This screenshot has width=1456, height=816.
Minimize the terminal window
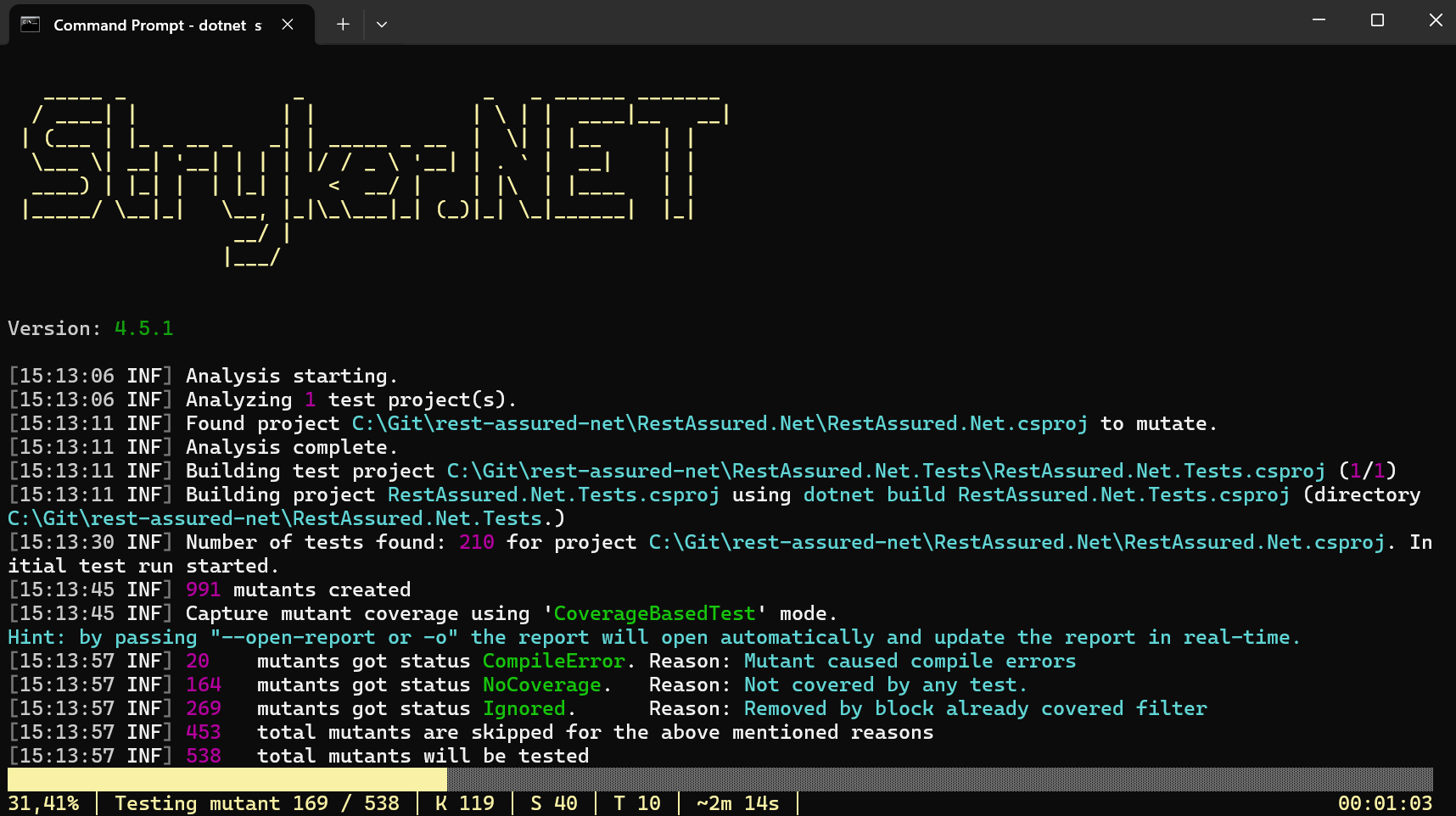[x=1319, y=20]
